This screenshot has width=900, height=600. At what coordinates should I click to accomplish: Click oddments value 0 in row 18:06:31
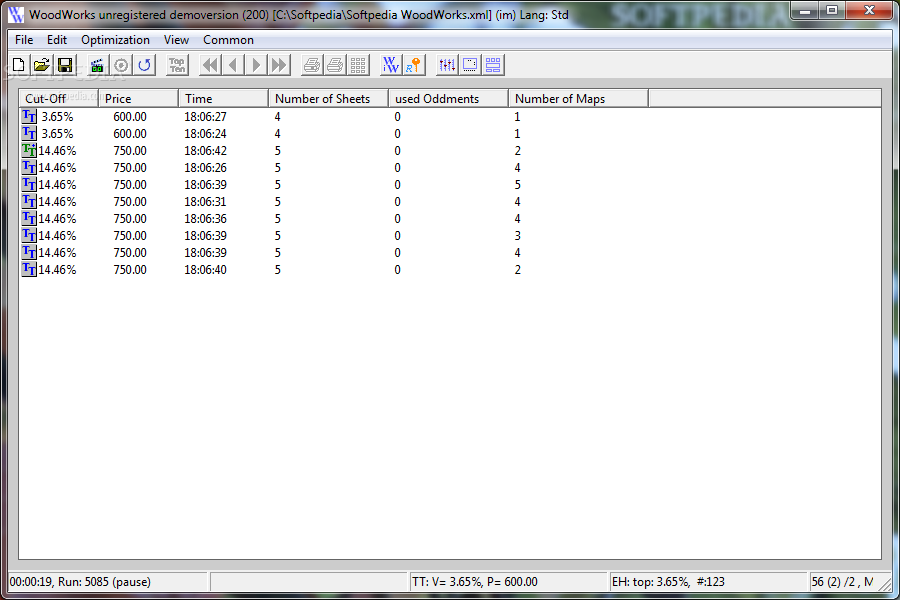tap(397, 202)
